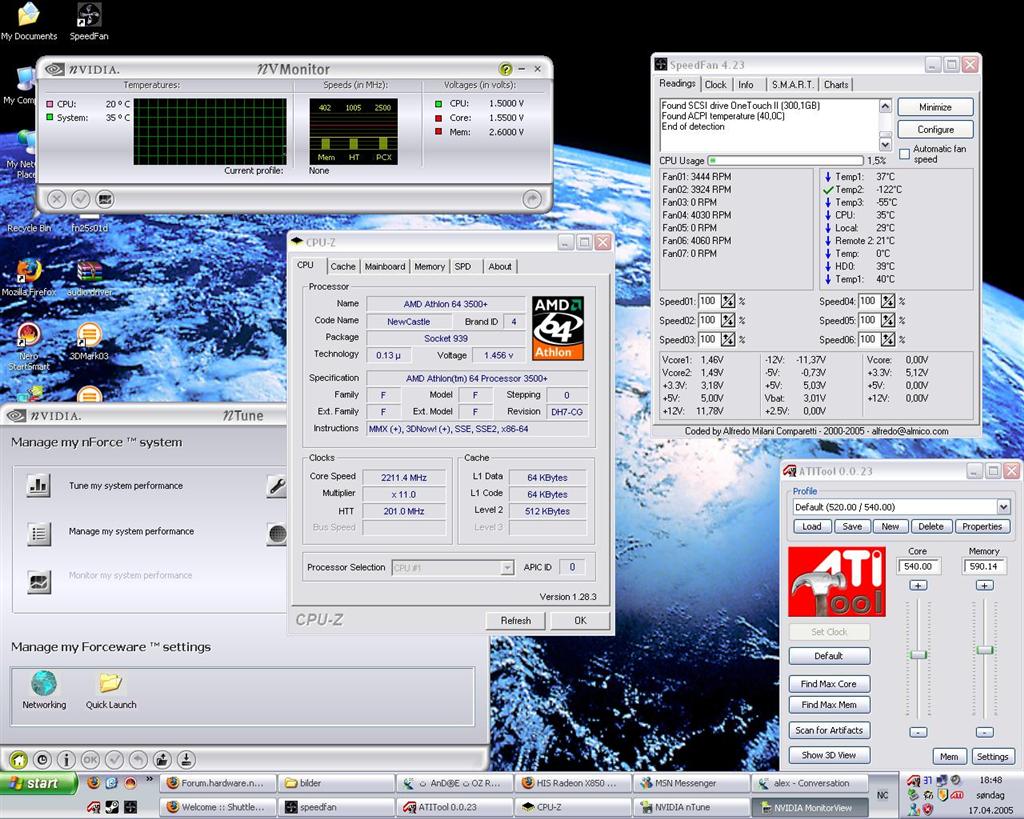Open the Quick Launch folder icon in nTune
Image resolution: width=1024 pixels, height=819 pixels.
pyautogui.click(x=110, y=683)
